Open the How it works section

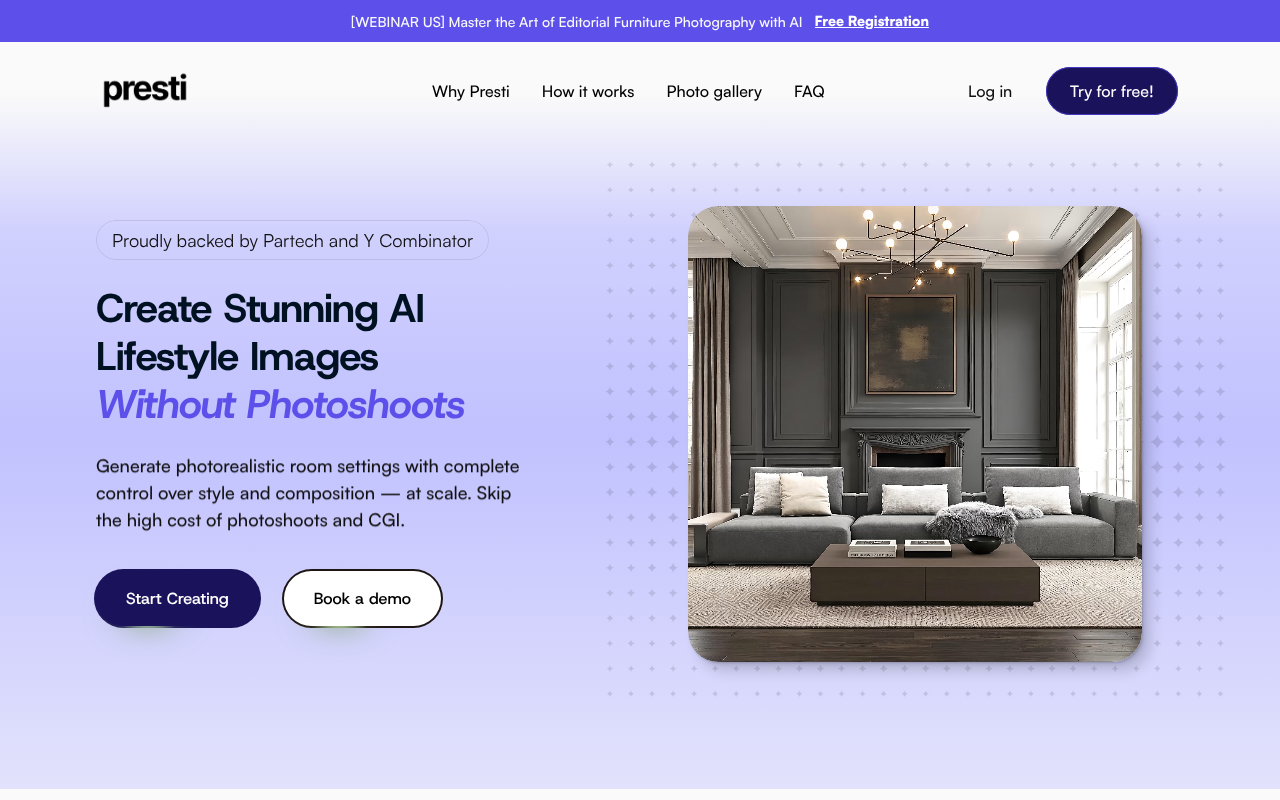coord(587,91)
